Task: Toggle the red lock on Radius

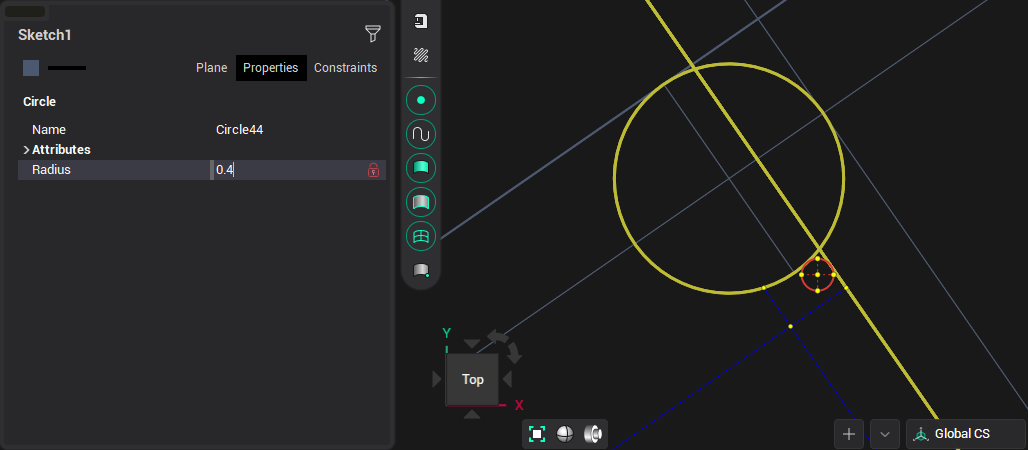Action: click(373, 170)
